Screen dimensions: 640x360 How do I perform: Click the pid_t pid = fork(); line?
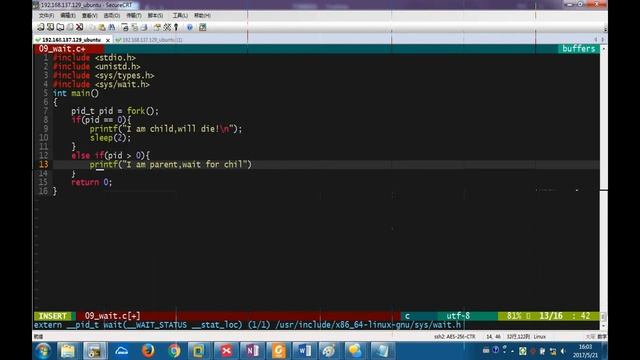115,111
